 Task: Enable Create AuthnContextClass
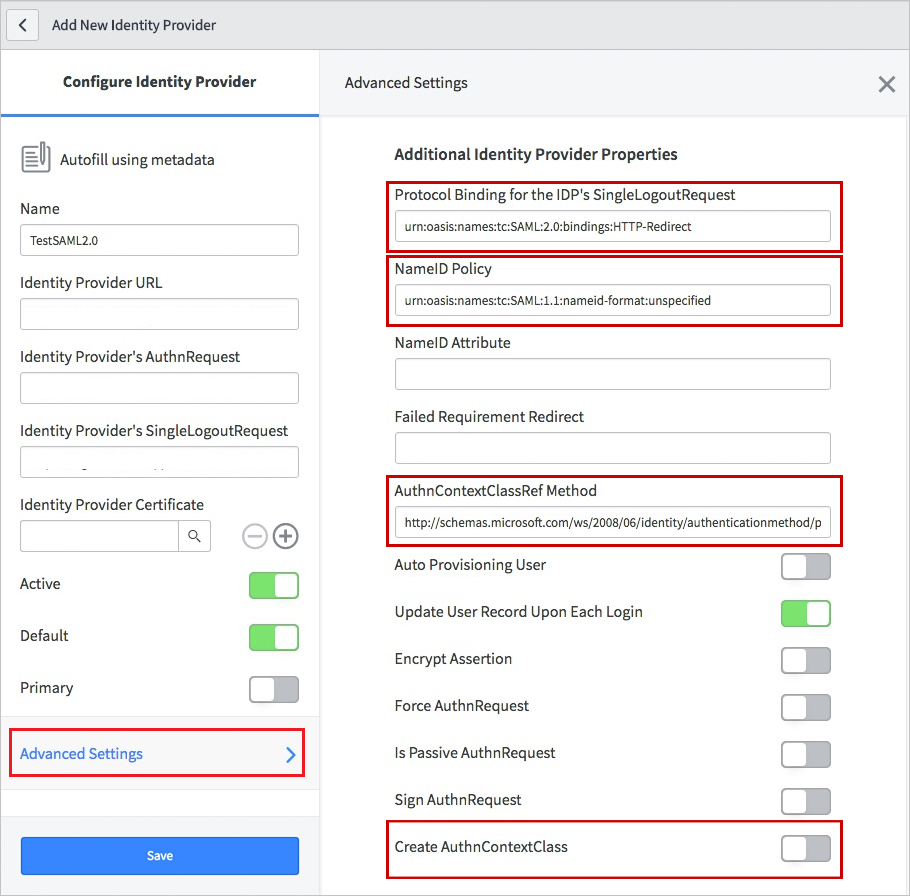tap(806, 848)
